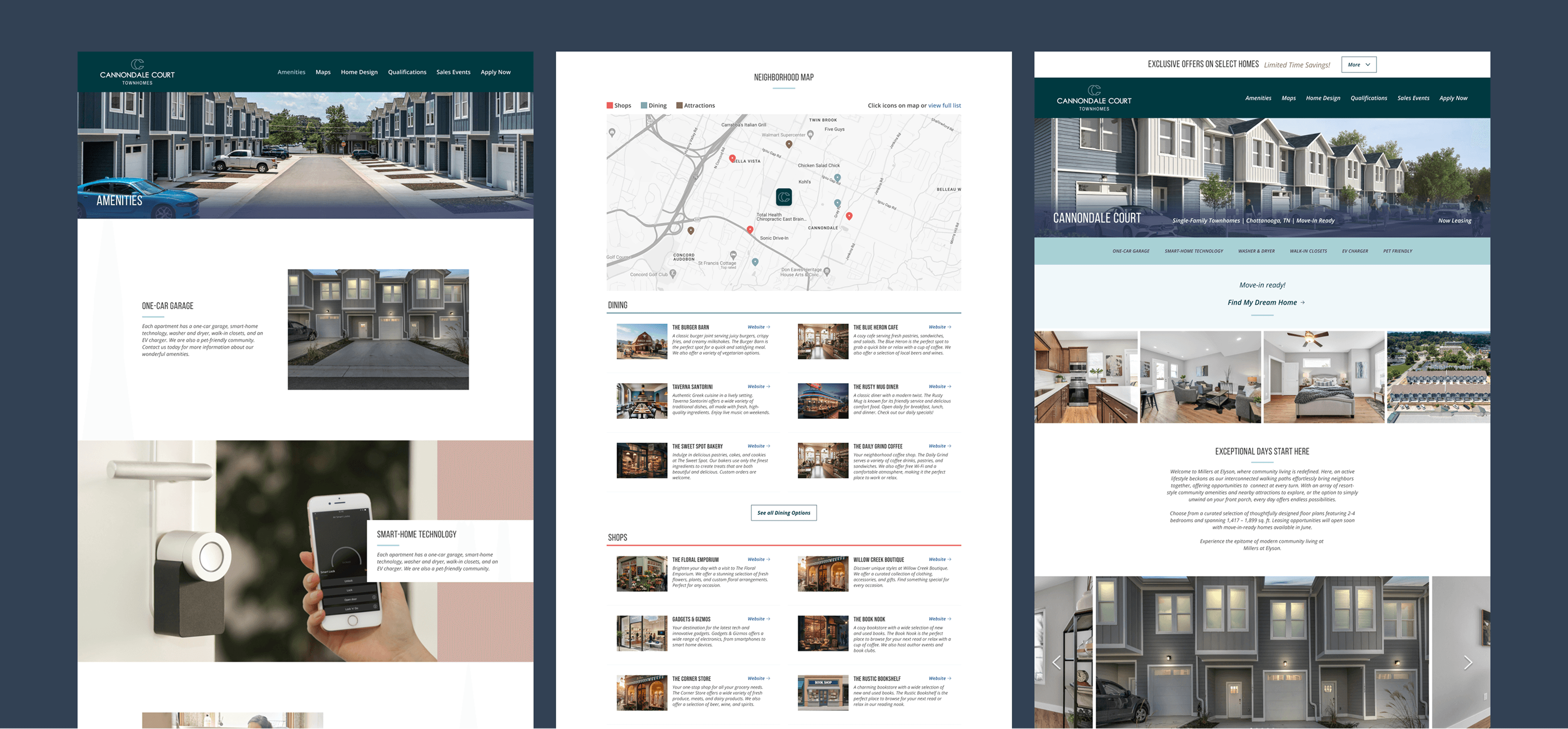The image size is (1568, 729).
Task: Click the red shop pin near Sonic Drive-In
Action: (750, 229)
